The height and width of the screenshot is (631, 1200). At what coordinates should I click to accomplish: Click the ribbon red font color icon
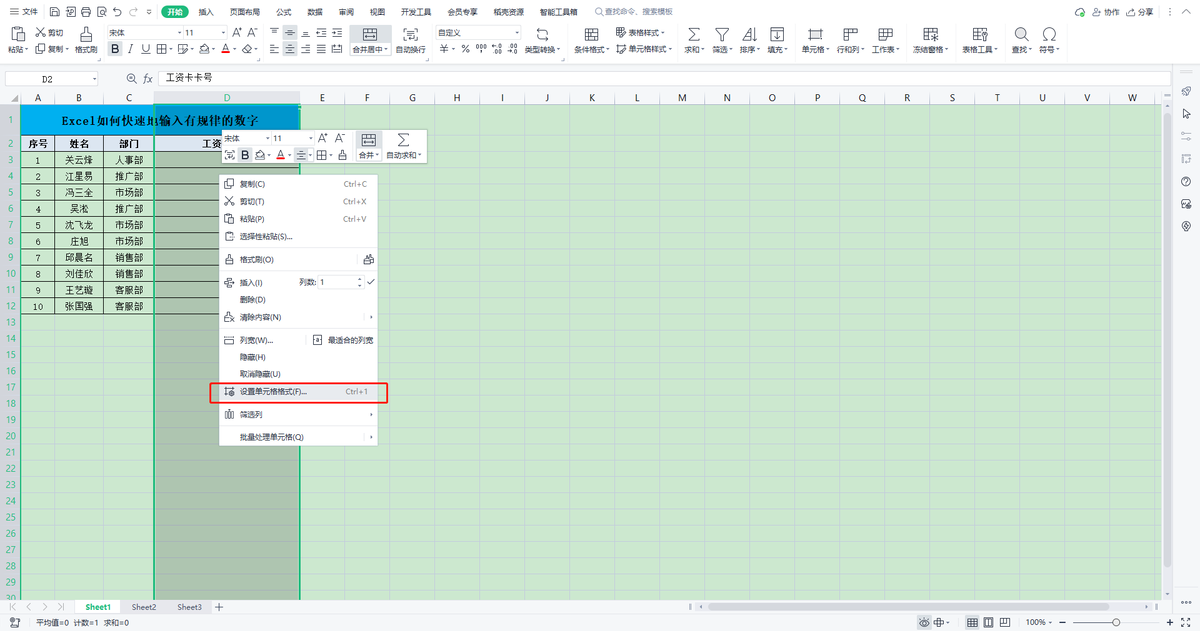pyautogui.click(x=226, y=49)
